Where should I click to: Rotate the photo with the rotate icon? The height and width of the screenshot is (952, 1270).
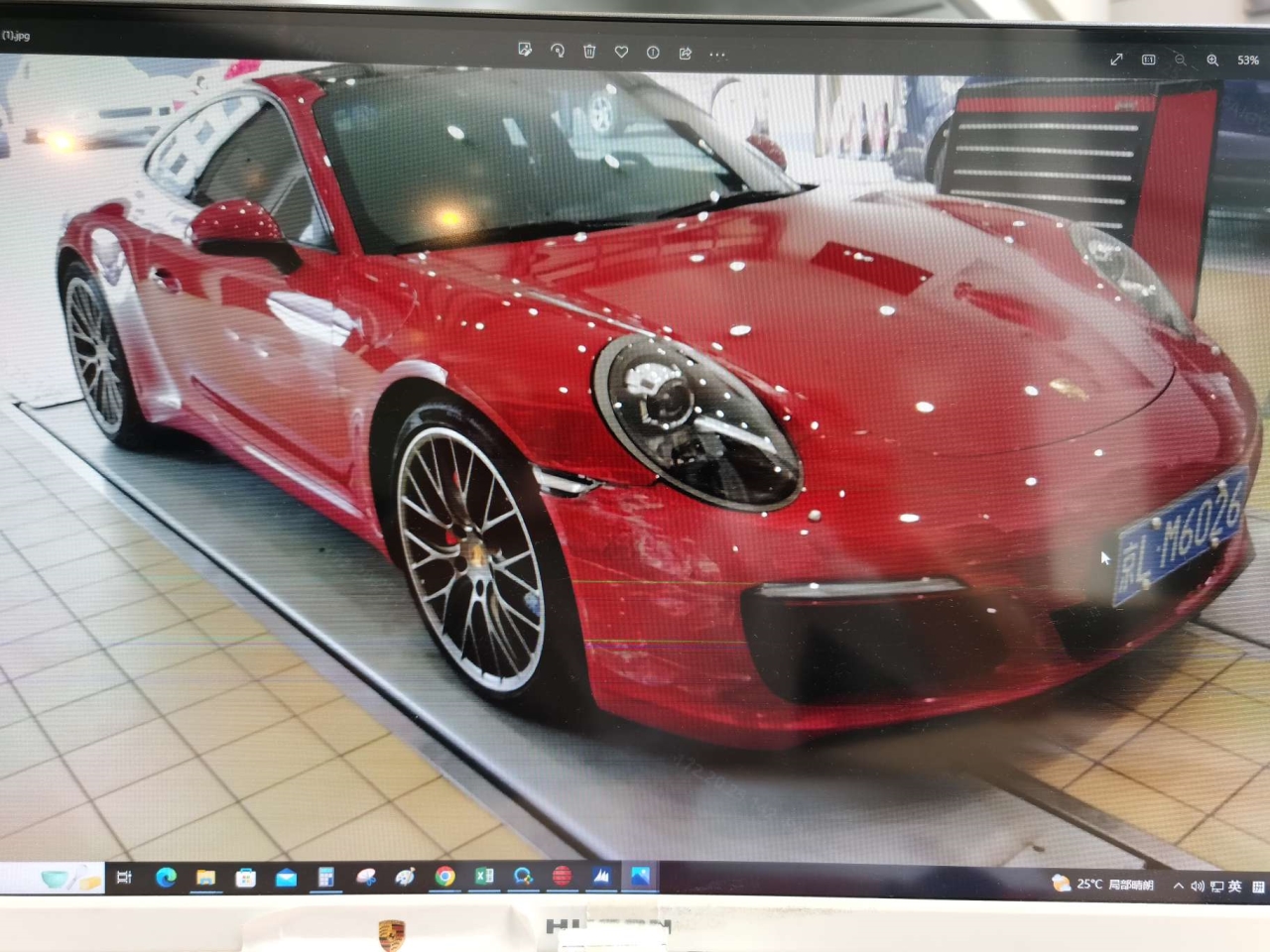[558, 51]
